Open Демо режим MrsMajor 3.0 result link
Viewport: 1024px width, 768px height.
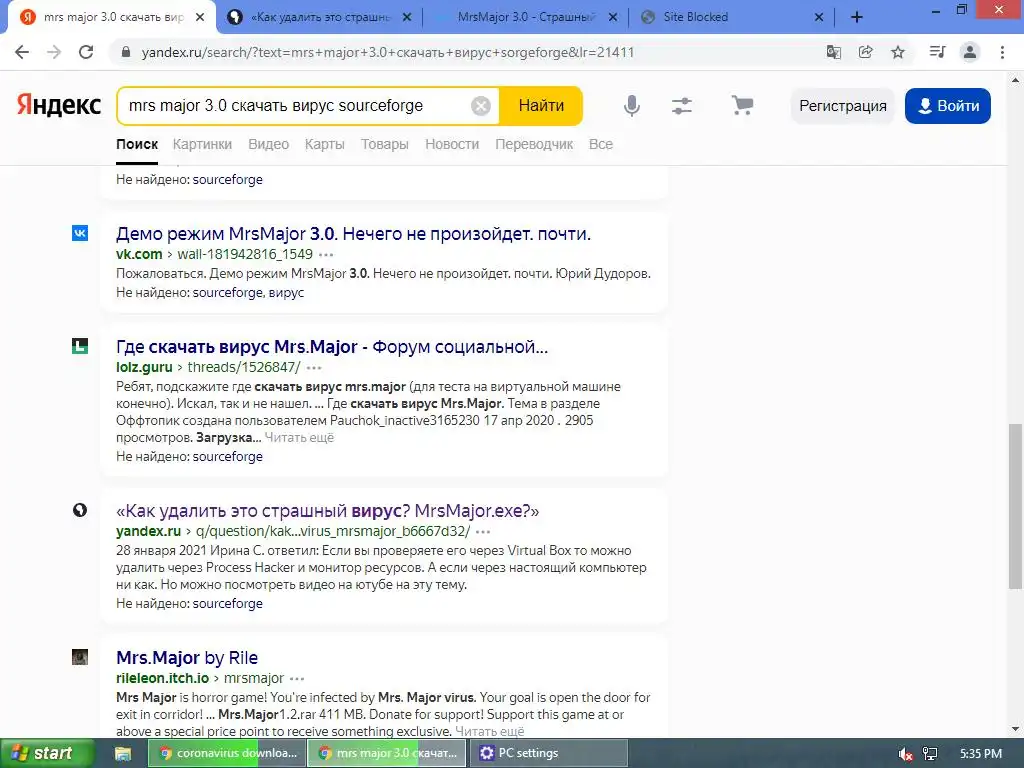[353, 234]
